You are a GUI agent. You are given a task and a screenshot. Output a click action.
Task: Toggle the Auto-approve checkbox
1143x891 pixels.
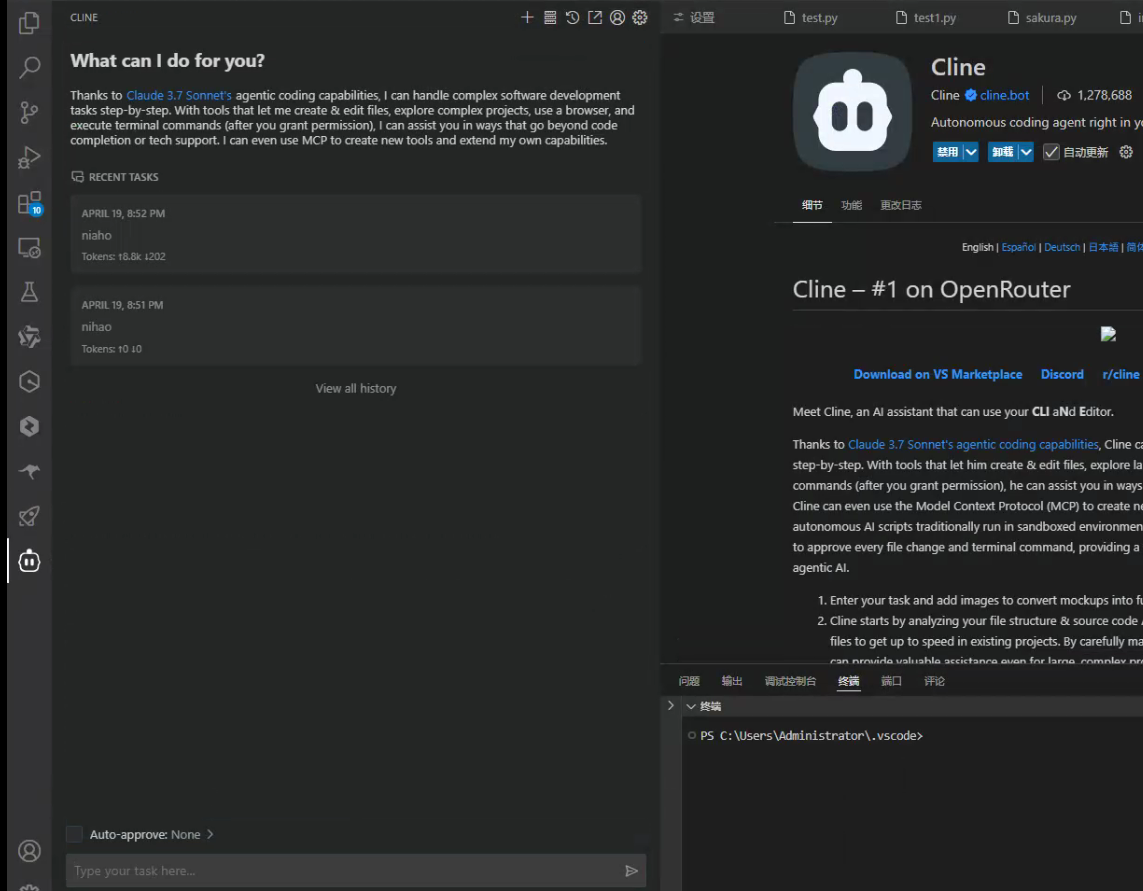pos(74,834)
